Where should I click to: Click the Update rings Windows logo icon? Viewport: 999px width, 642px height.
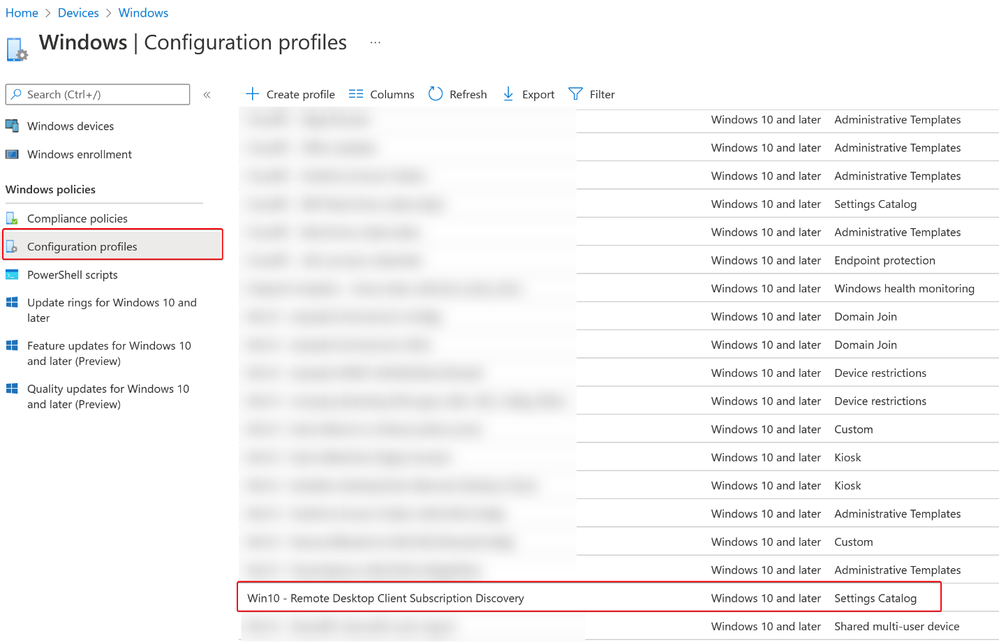[12, 302]
